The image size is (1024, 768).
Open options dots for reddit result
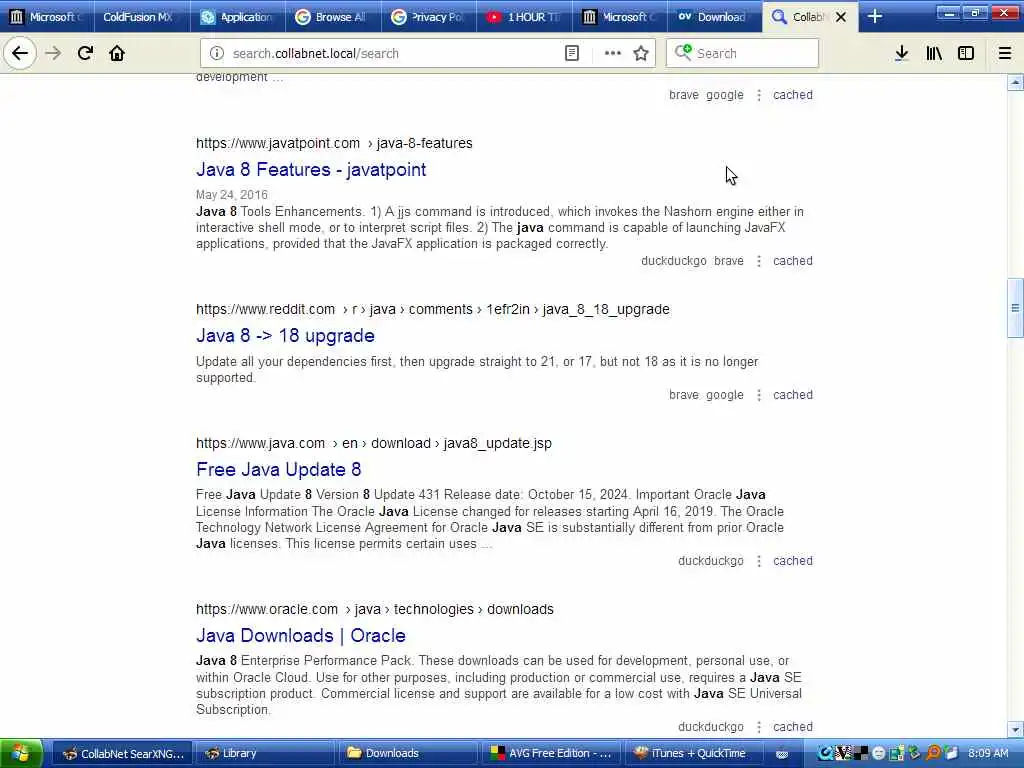[x=759, y=395]
